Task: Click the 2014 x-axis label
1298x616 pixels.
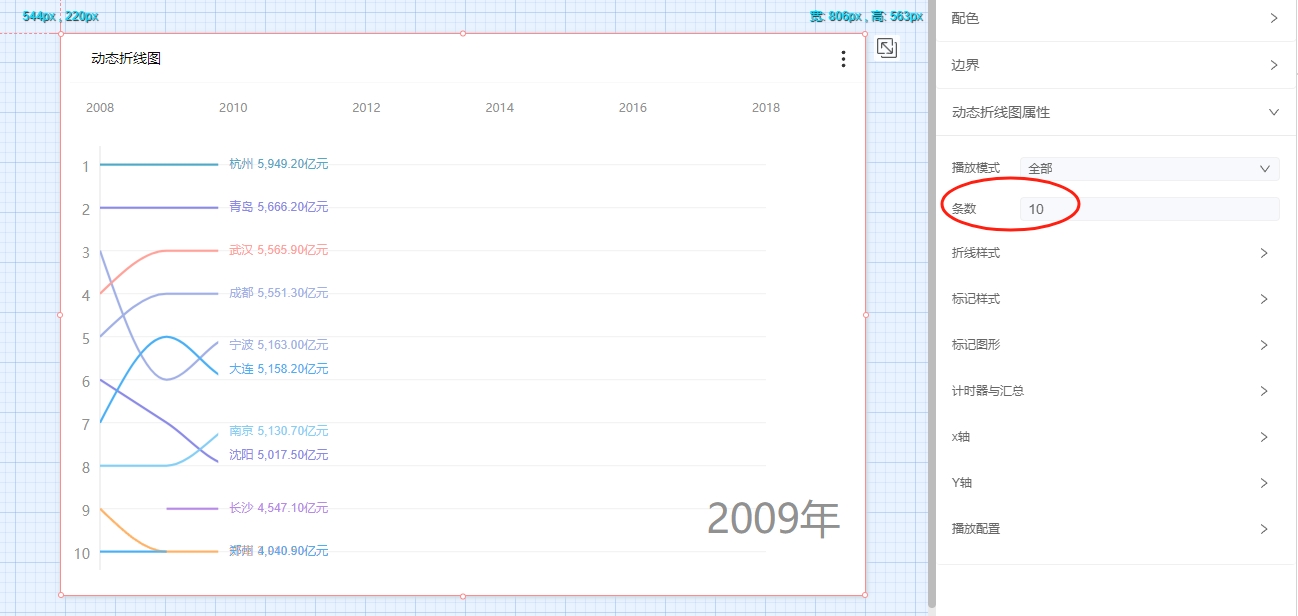Action: [499, 108]
